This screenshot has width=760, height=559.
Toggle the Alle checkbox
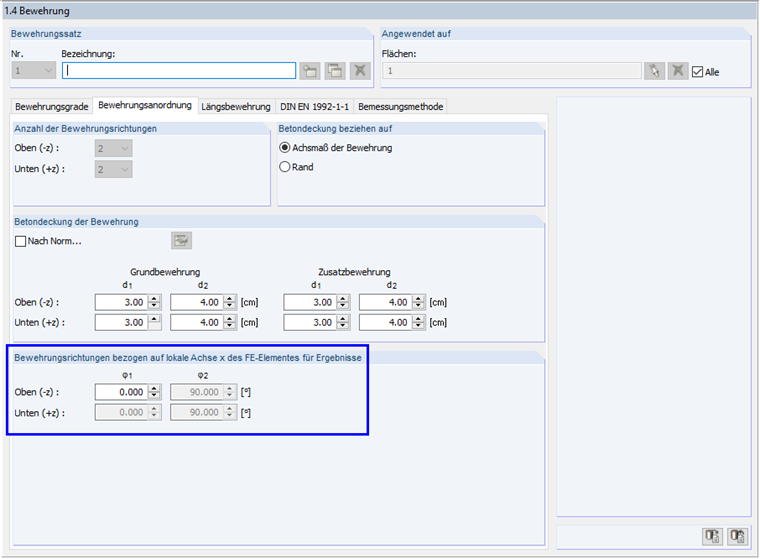tap(697, 72)
